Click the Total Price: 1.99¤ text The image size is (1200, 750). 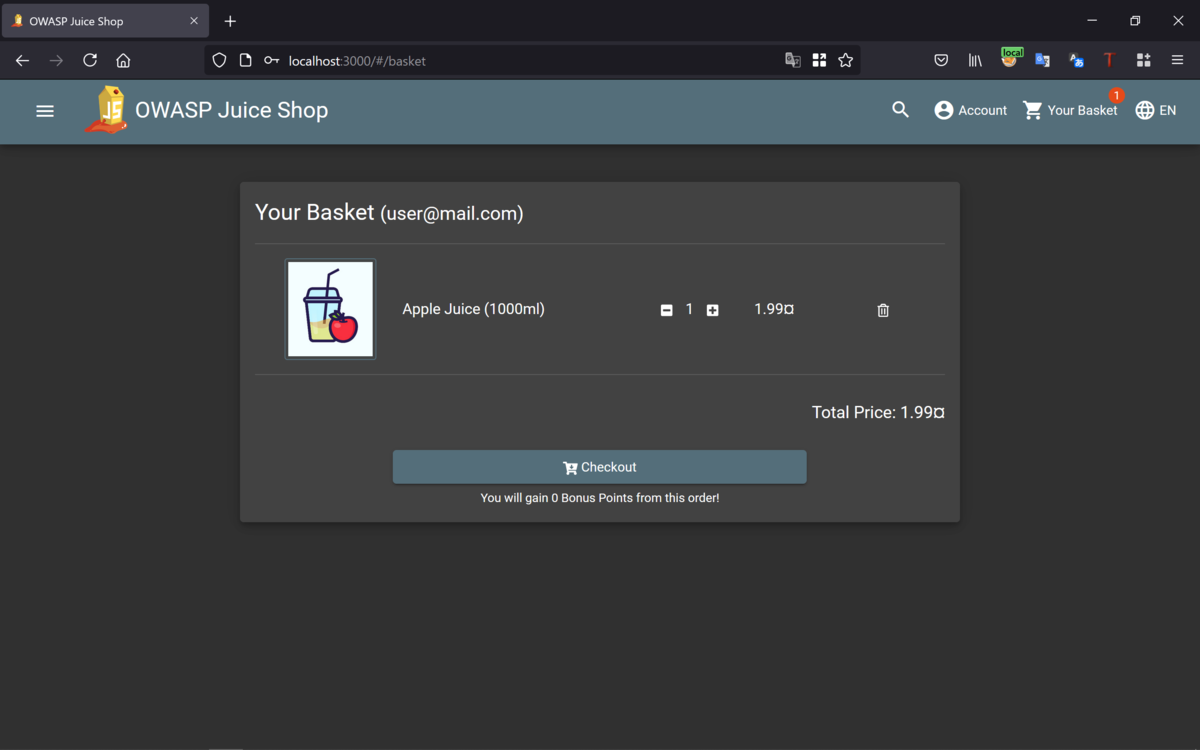tap(878, 412)
